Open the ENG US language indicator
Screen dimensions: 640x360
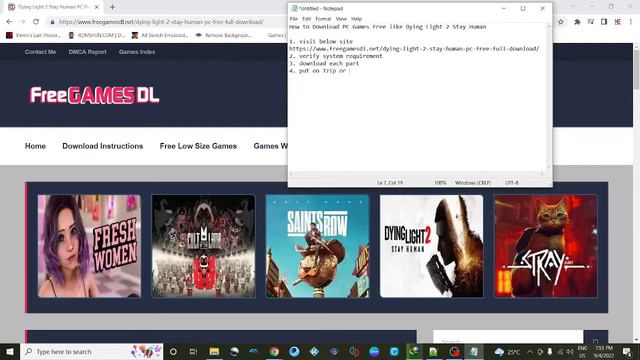pyautogui.click(x=582, y=351)
